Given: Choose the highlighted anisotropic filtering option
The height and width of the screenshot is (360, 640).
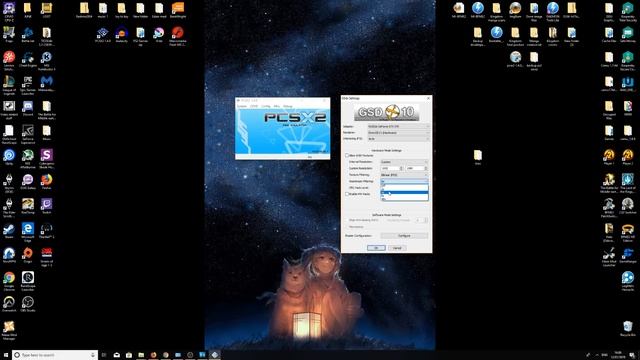Looking at the screenshot, I should click(x=404, y=193).
